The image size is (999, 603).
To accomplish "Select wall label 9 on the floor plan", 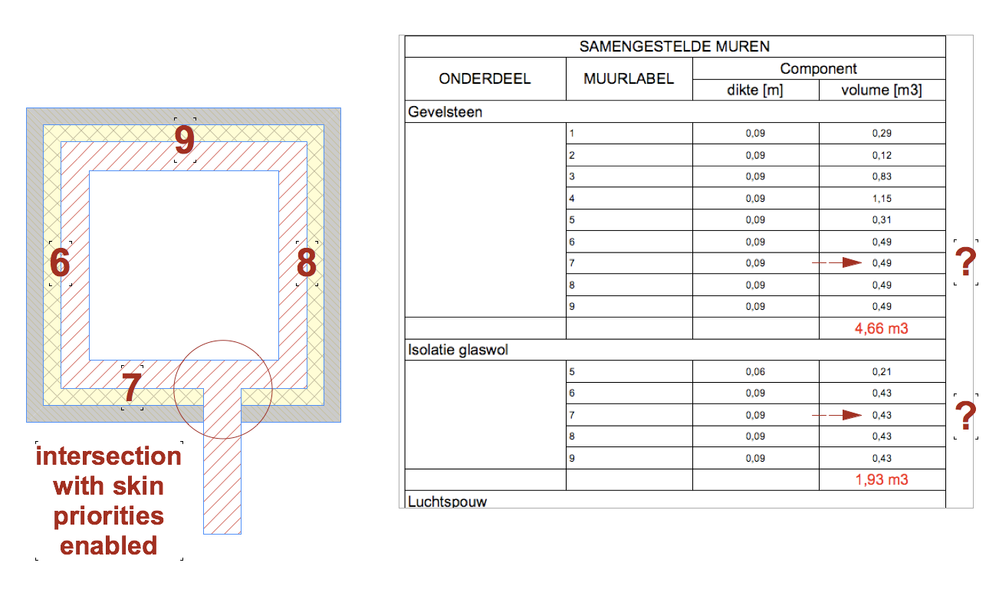I will point(183,141).
